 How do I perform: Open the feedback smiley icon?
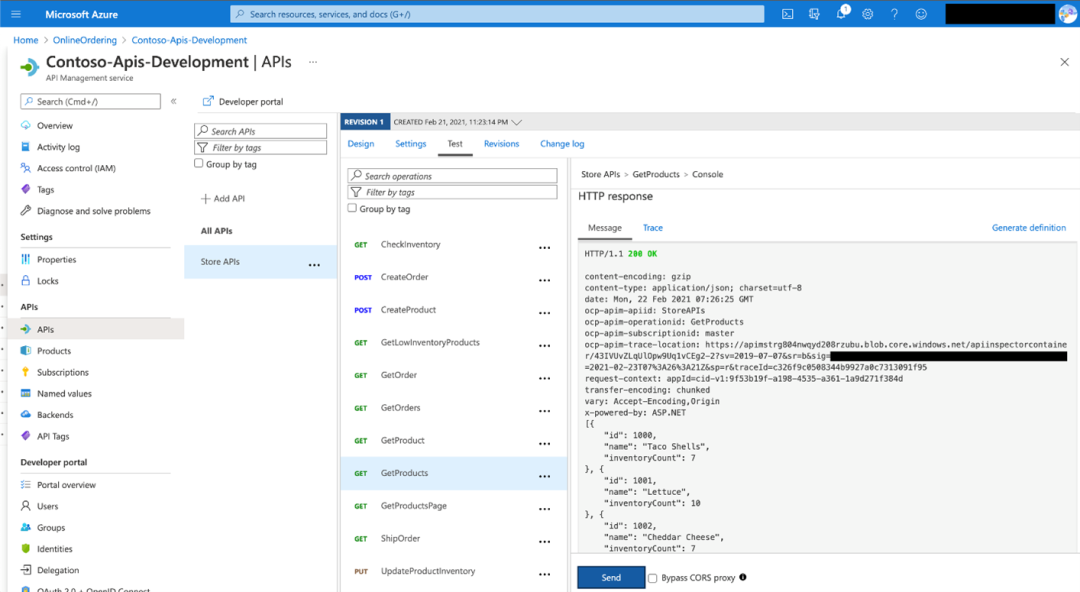[x=921, y=14]
